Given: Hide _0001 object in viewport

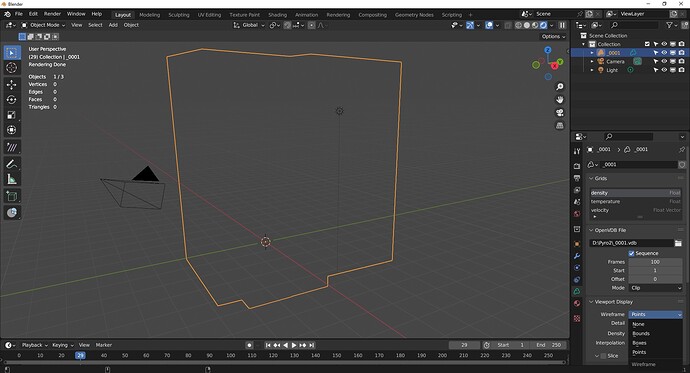Looking at the screenshot, I should (664, 53).
